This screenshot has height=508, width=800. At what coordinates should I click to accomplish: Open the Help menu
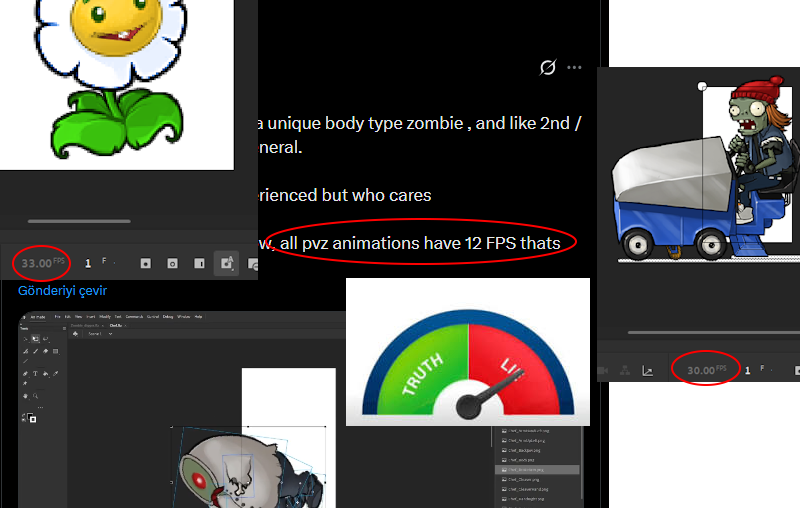198,317
